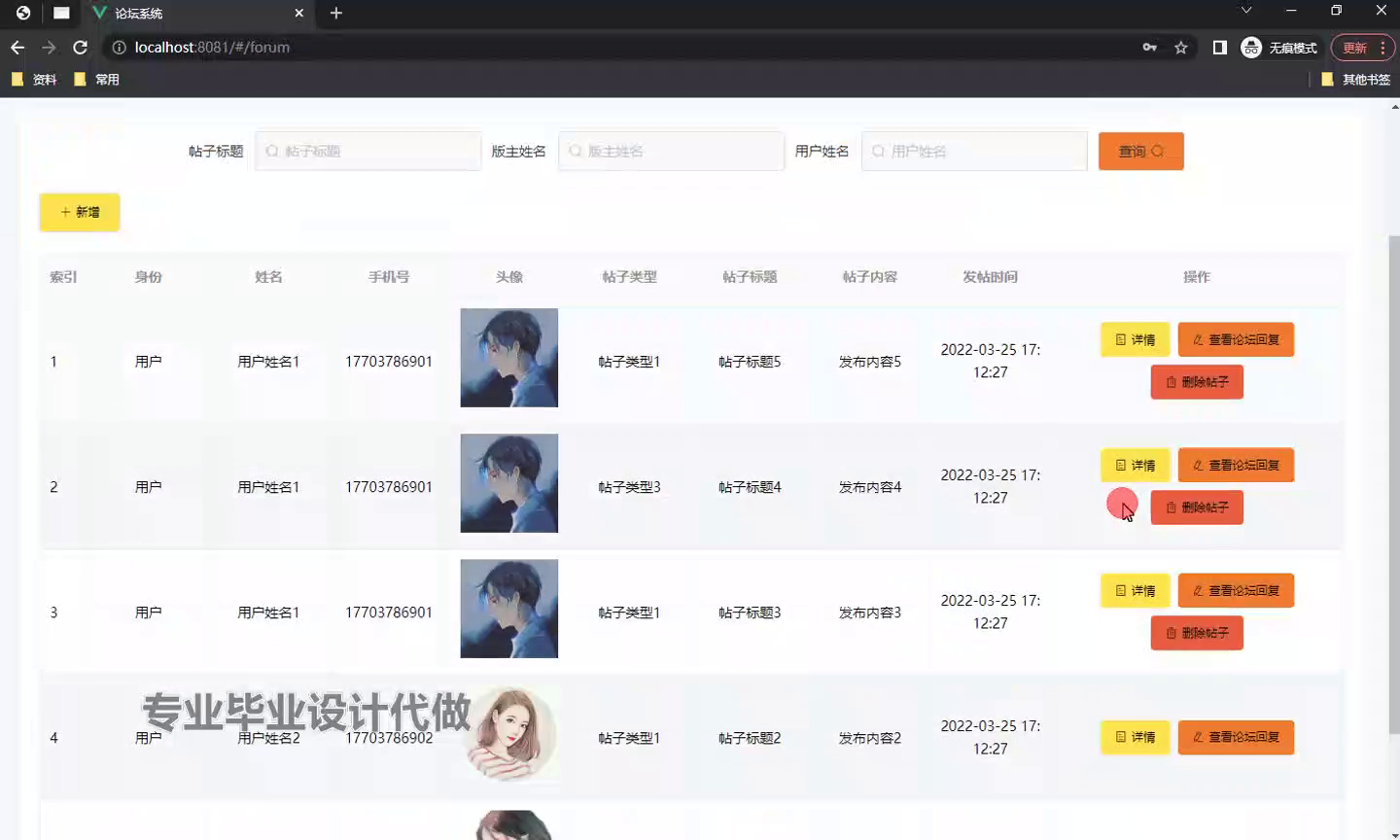This screenshot has height=840, width=1400.
Task: Select cell 发布内容2
Action: (x=870, y=738)
